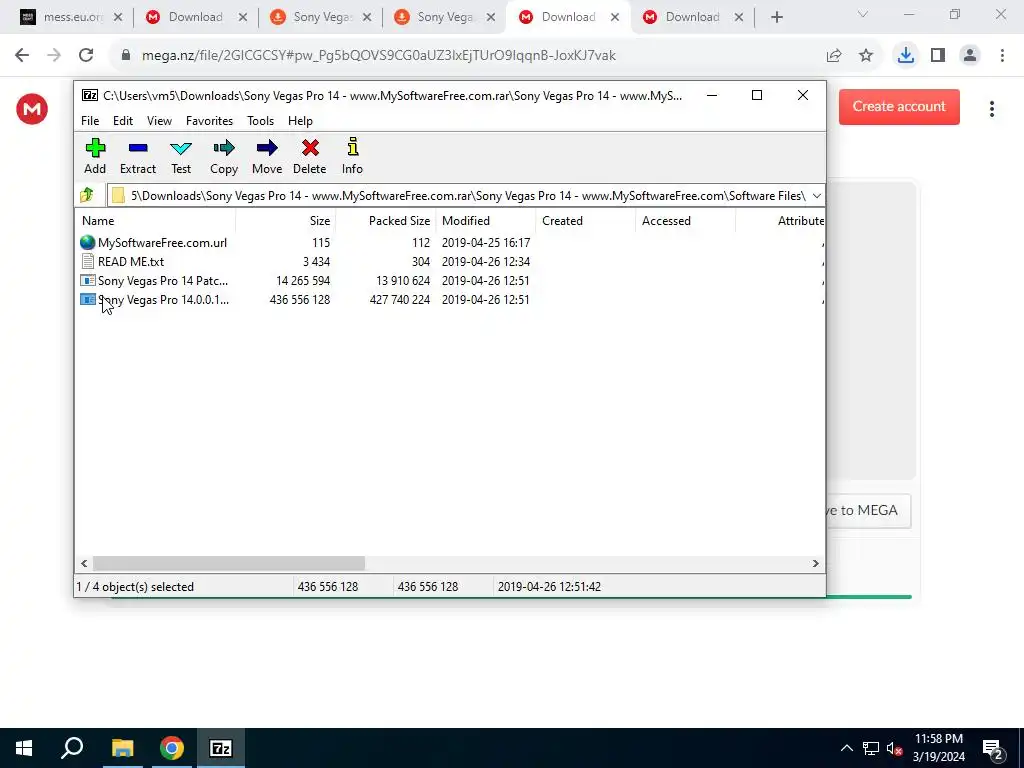Expand the 7-Zip path history dropdown
Image resolution: width=1024 pixels, height=768 pixels.
tap(816, 195)
